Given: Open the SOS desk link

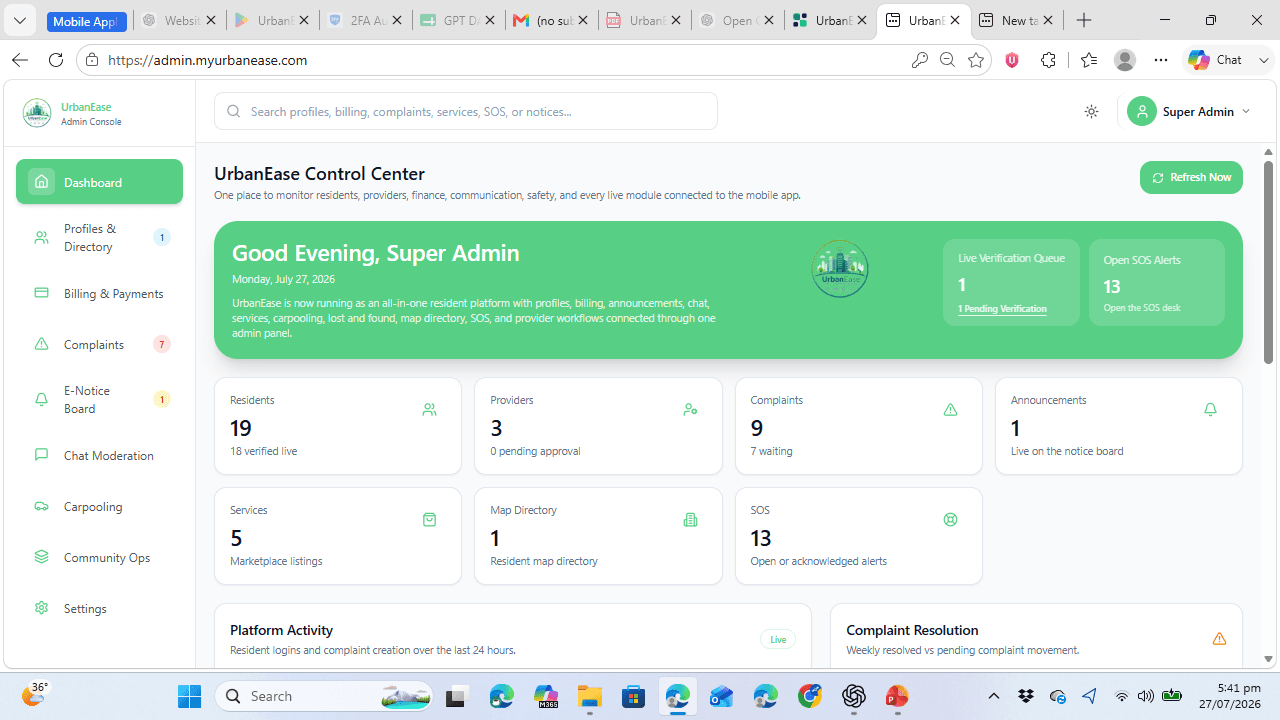Looking at the screenshot, I should (1142, 308).
